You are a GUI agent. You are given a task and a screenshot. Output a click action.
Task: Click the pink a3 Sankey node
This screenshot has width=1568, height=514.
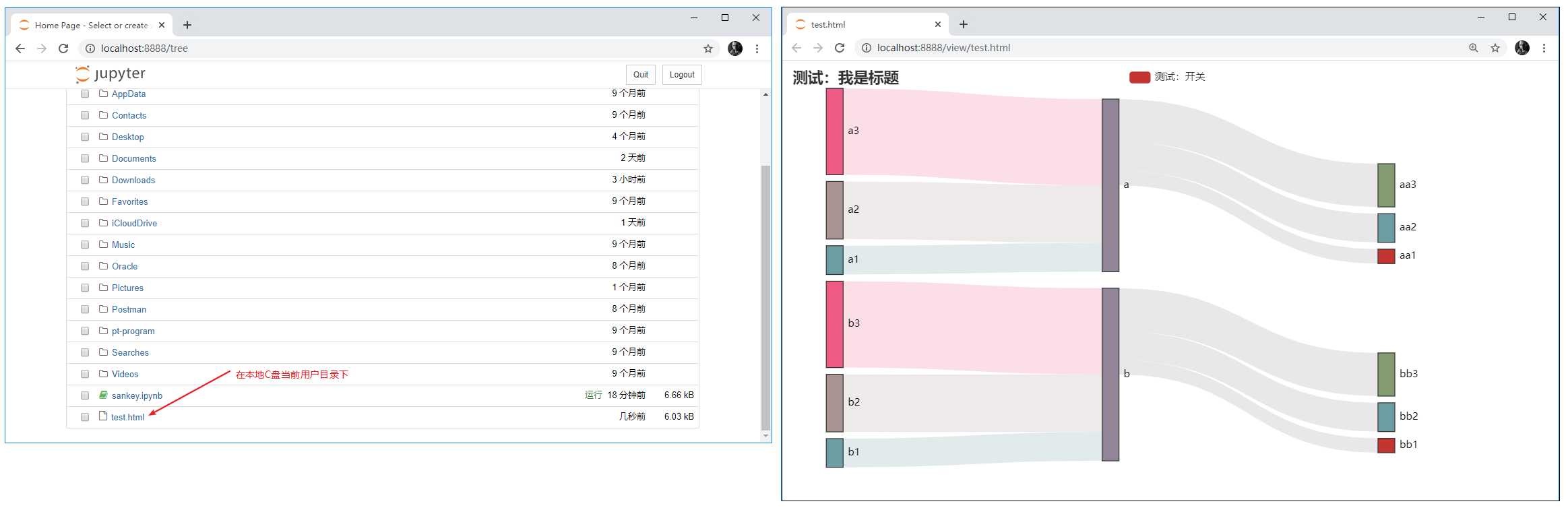point(834,131)
